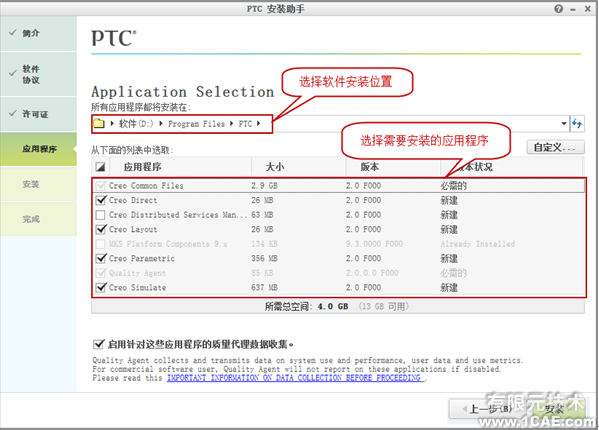Click the Creo Common Files checkbox
The height and width of the screenshot is (430, 599).
[x=101, y=186]
